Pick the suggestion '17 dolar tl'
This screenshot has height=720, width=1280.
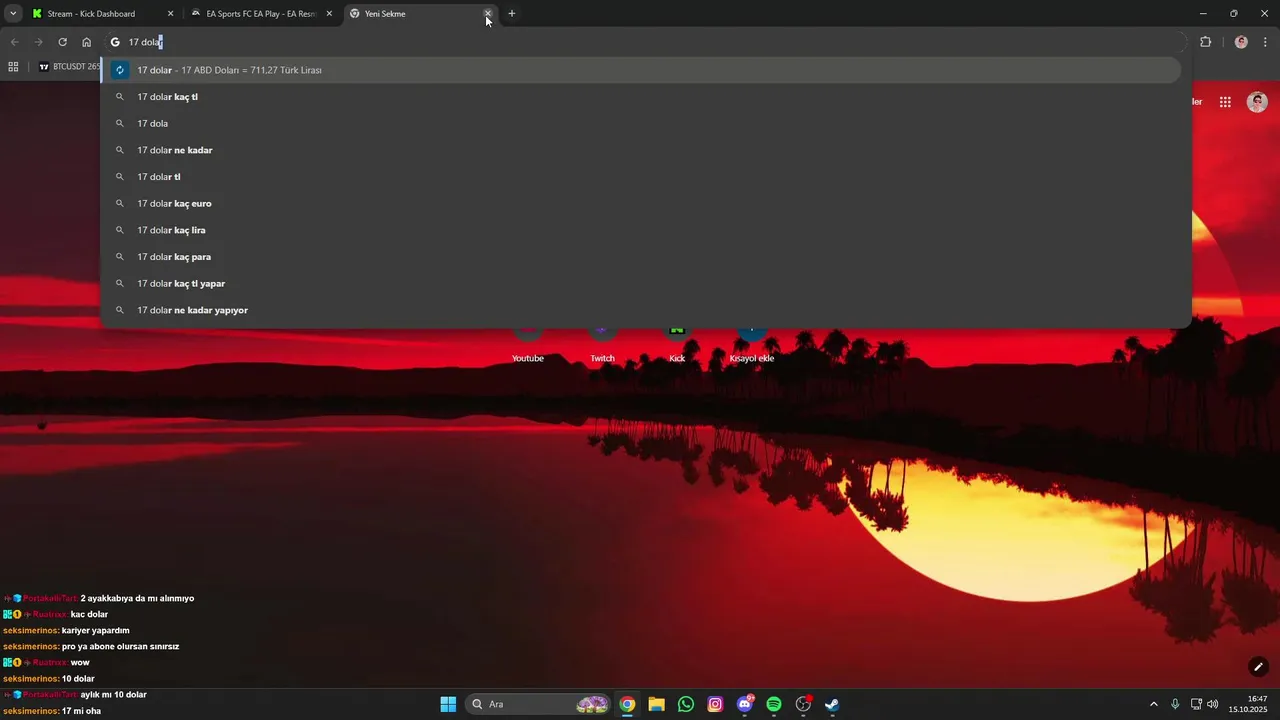(x=640, y=177)
